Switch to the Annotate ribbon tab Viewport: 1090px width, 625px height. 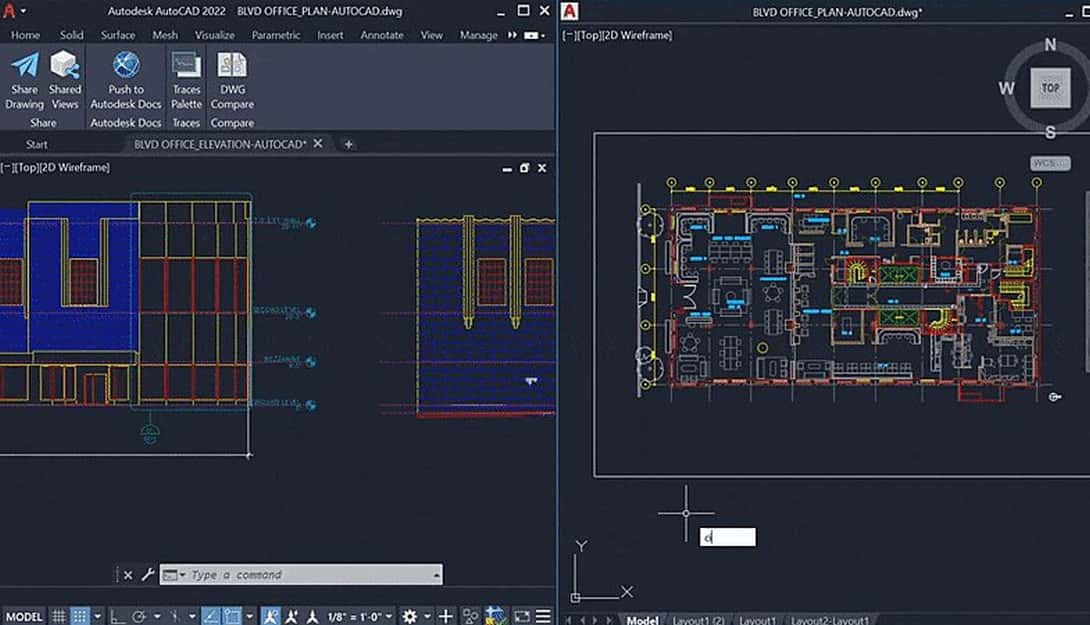tap(381, 34)
